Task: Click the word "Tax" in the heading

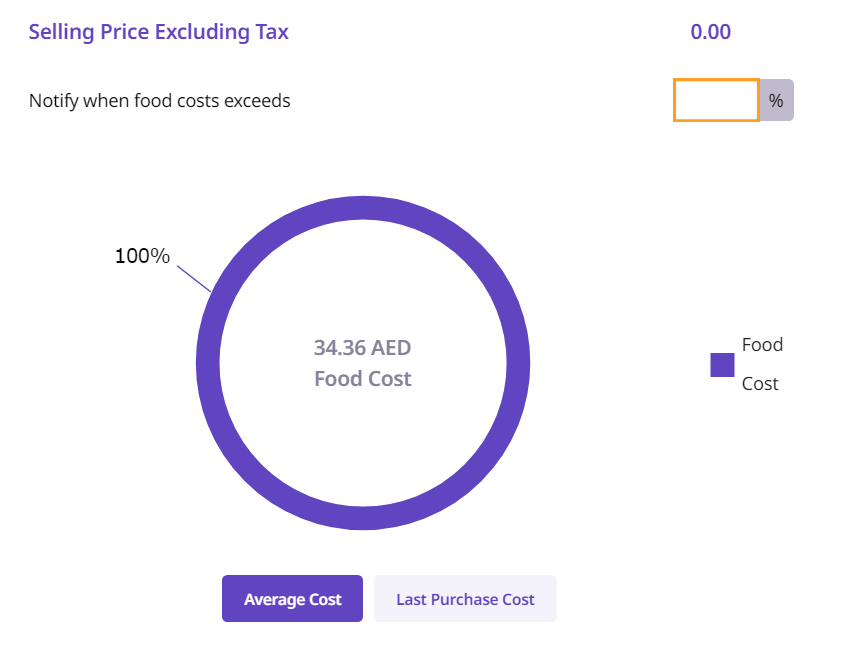Action: point(270,32)
